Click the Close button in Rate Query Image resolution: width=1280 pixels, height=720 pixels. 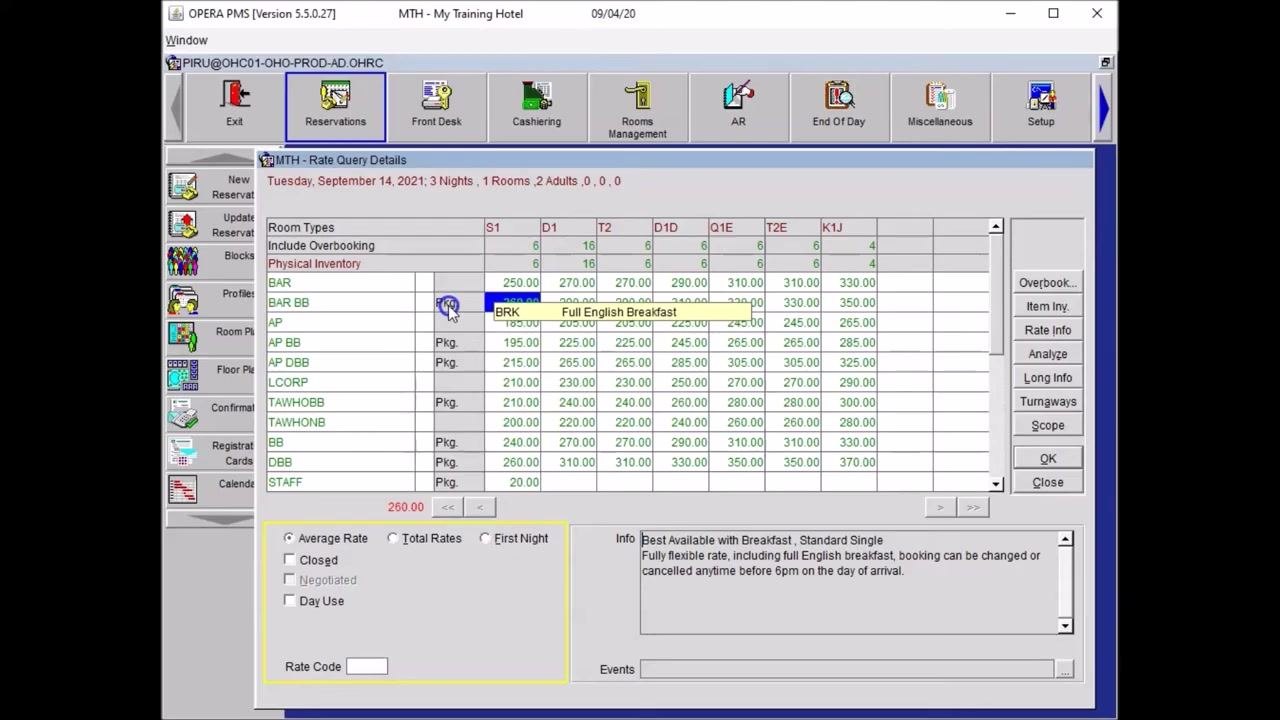click(x=1047, y=483)
